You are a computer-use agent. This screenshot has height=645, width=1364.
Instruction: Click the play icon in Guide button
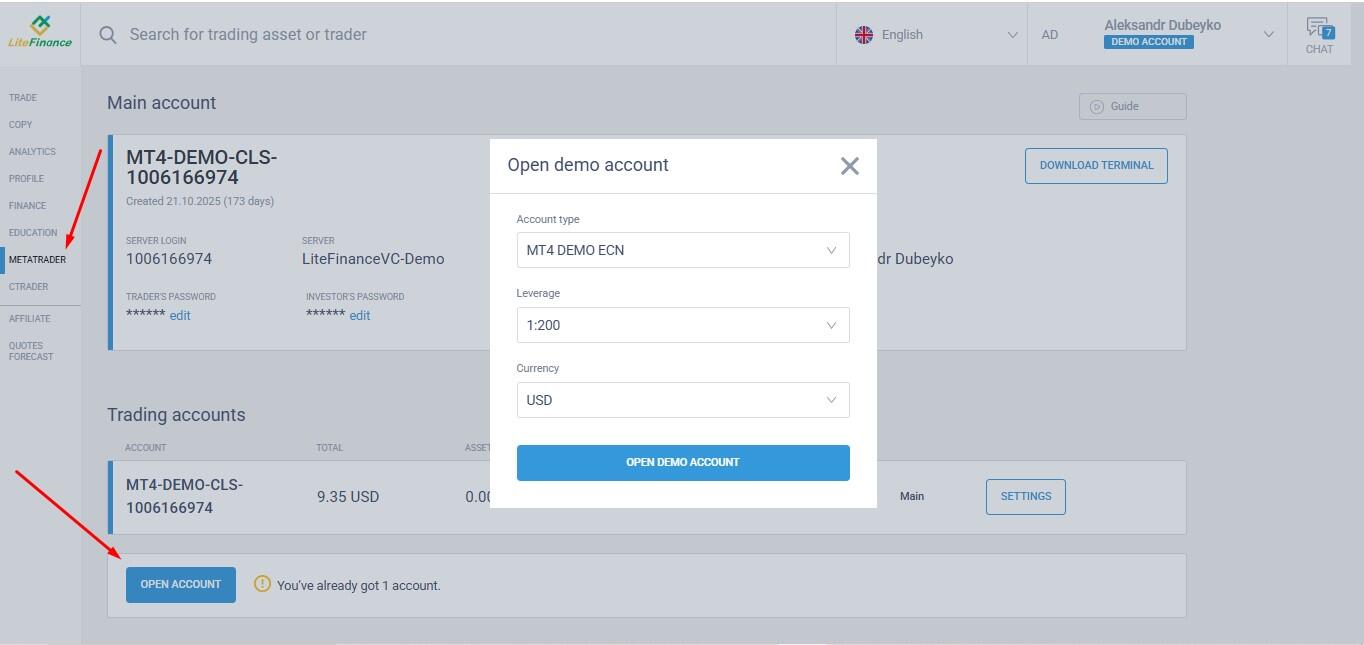pos(1097,106)
